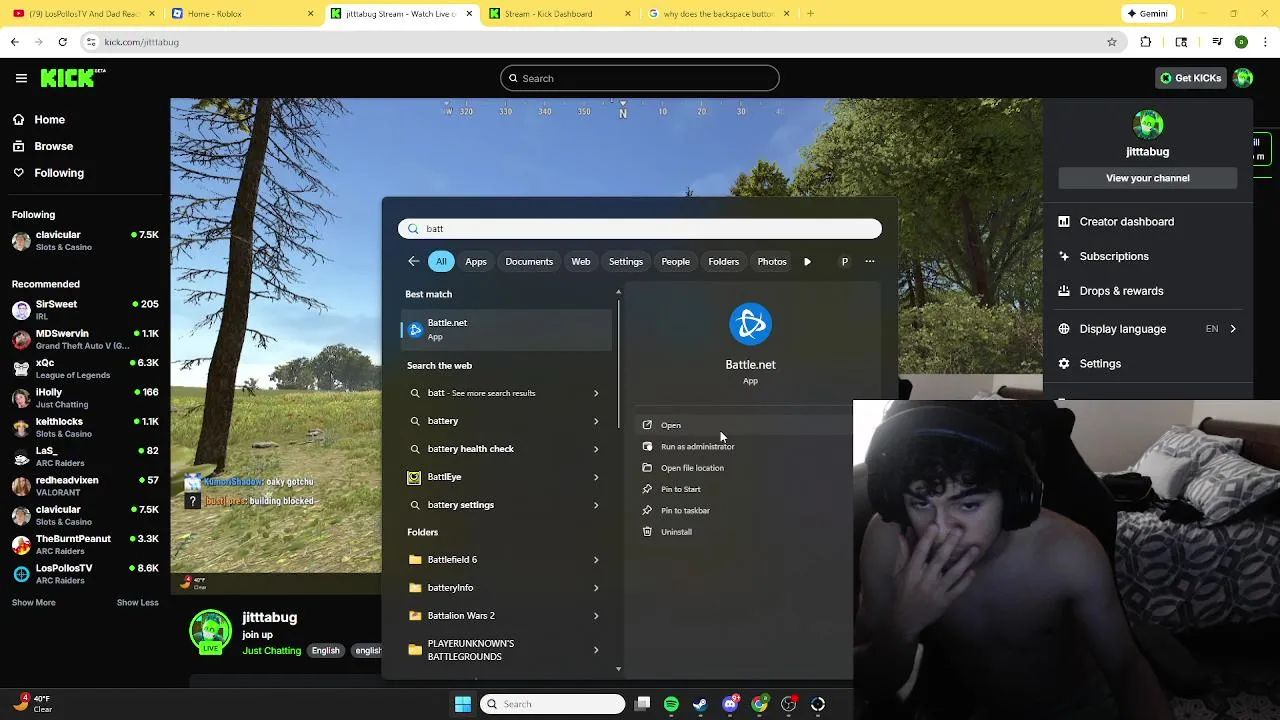Expand the 'batt' web search result
Viewport: 1280px width, 720px height.
click(x=596, y=393)
